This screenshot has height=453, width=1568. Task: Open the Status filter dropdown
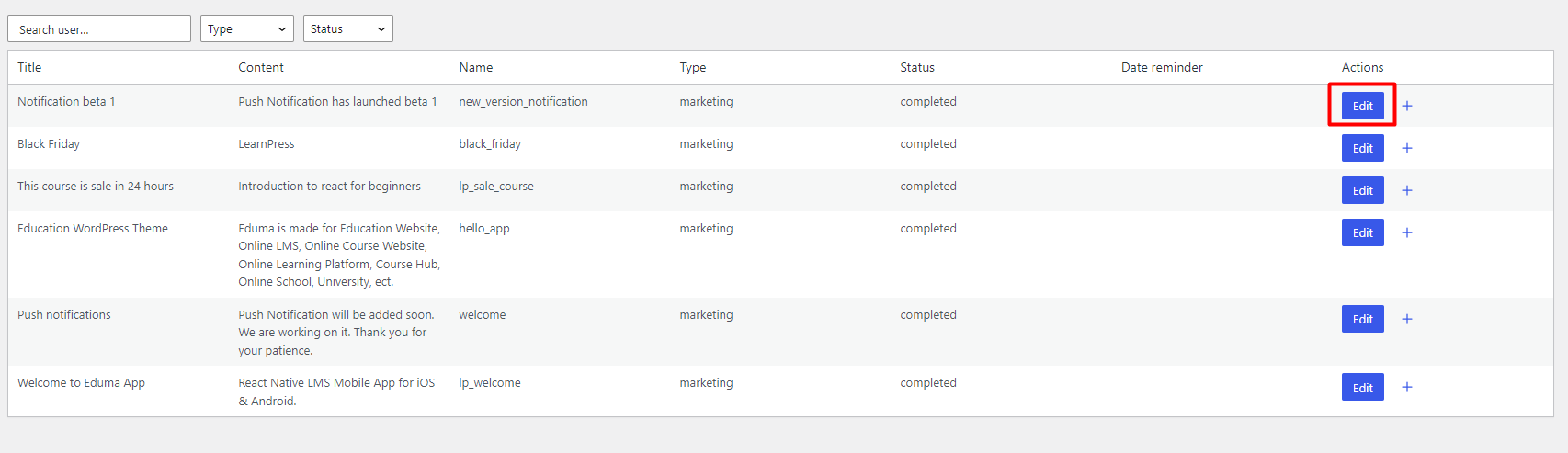348,28
